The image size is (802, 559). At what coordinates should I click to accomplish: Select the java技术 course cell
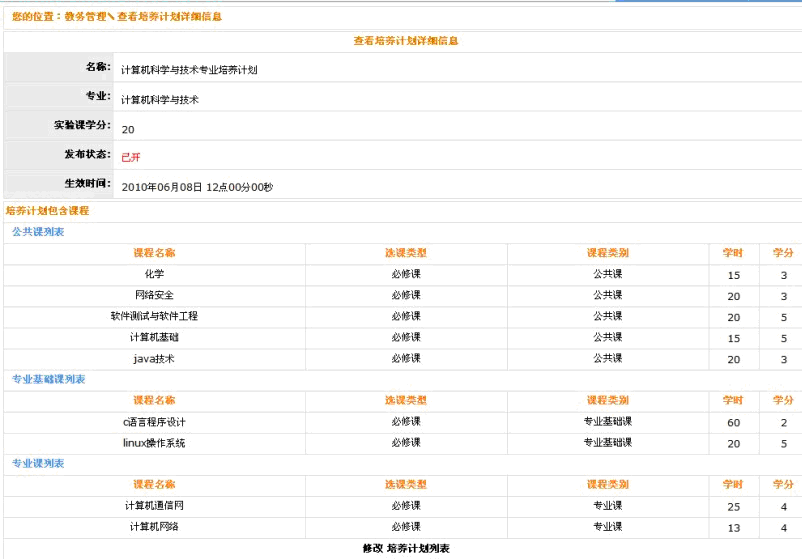[x=154, y=358]
